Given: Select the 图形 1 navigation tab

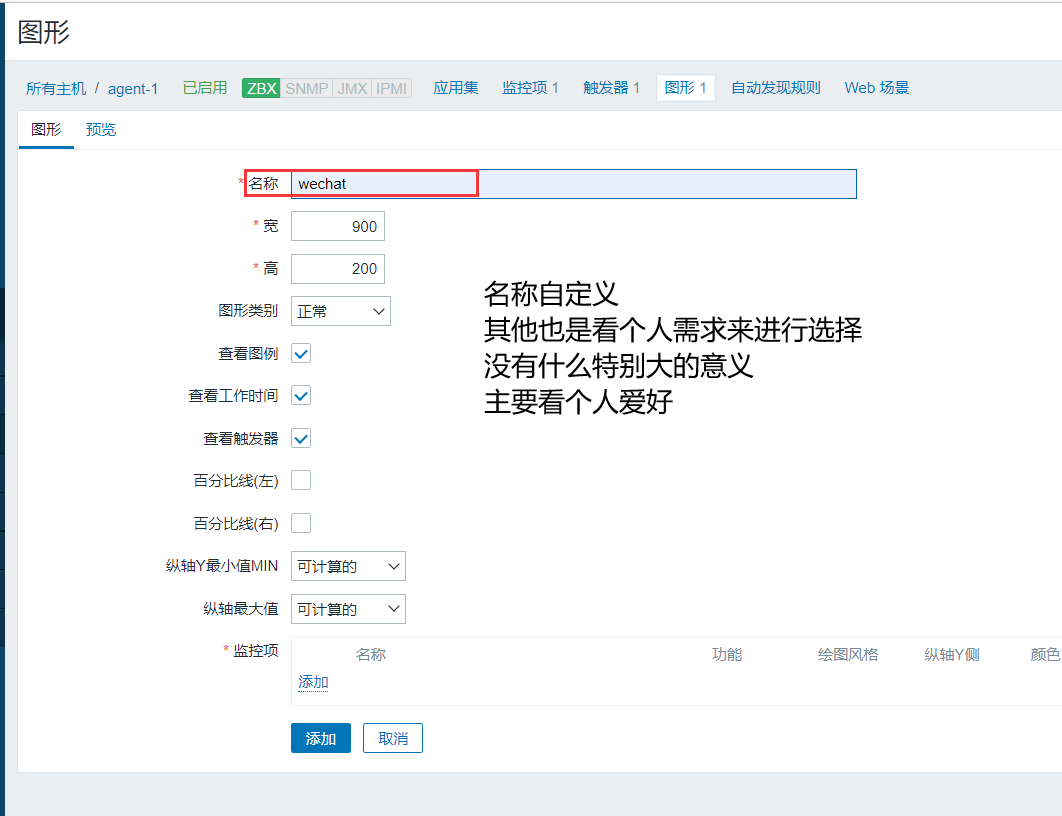Looking at the screenshot, I should pyautogui.click(x=685, y=88).
